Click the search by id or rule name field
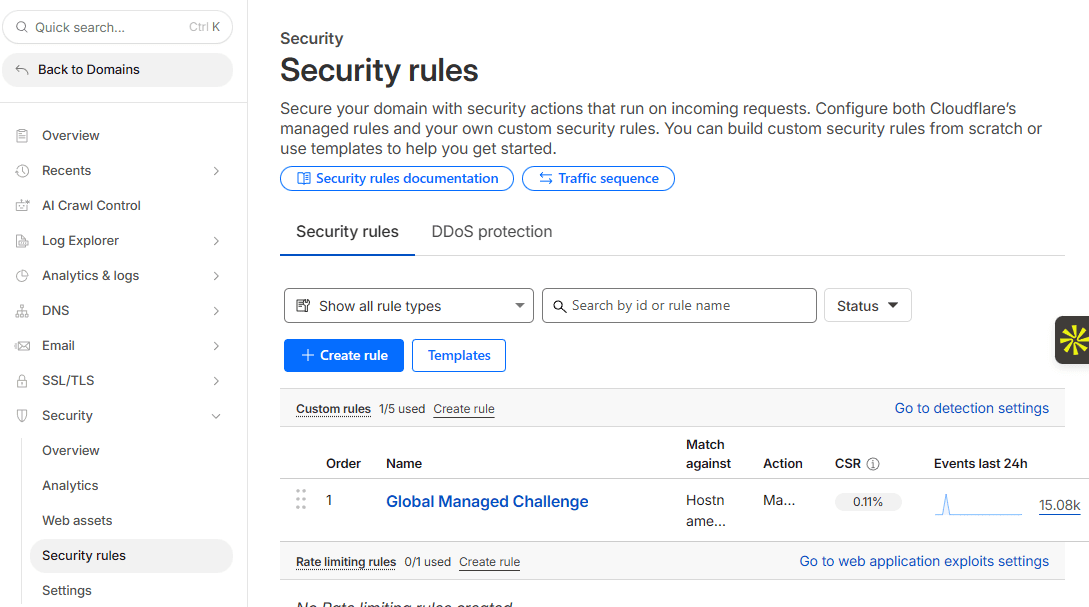 (x=679, y=305)
